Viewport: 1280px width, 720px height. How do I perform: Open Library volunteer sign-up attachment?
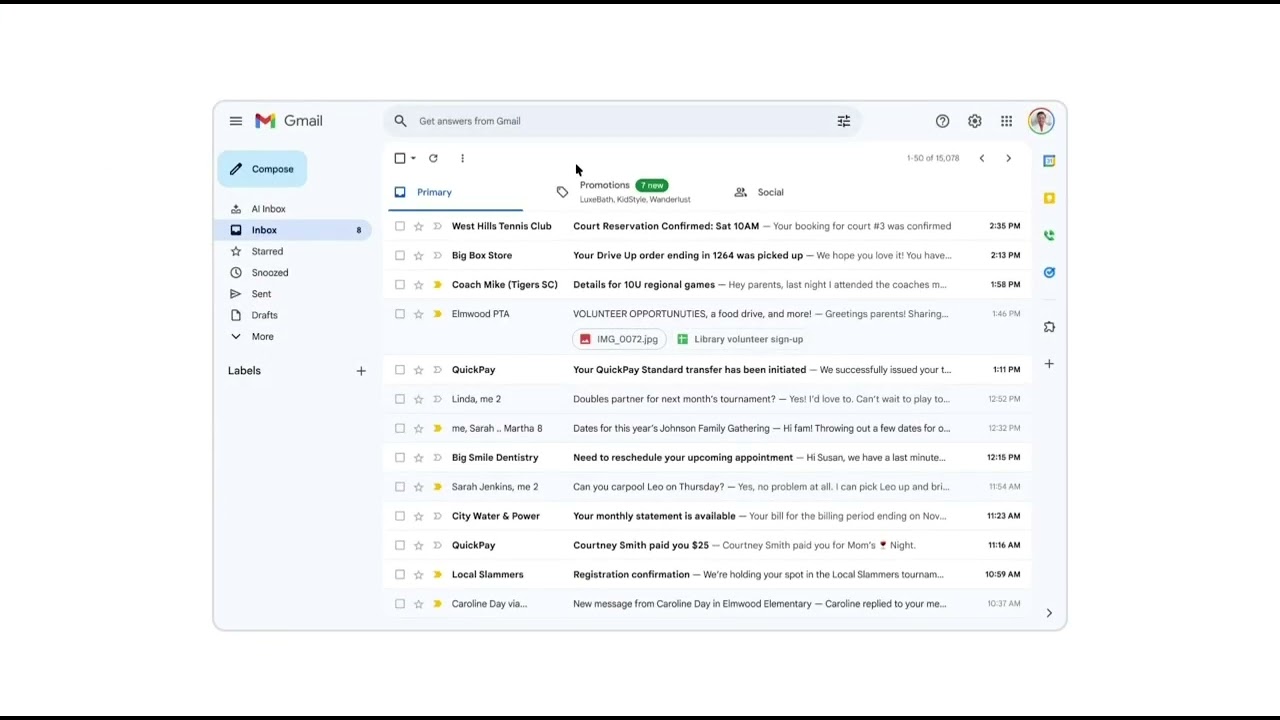point(740,339)
